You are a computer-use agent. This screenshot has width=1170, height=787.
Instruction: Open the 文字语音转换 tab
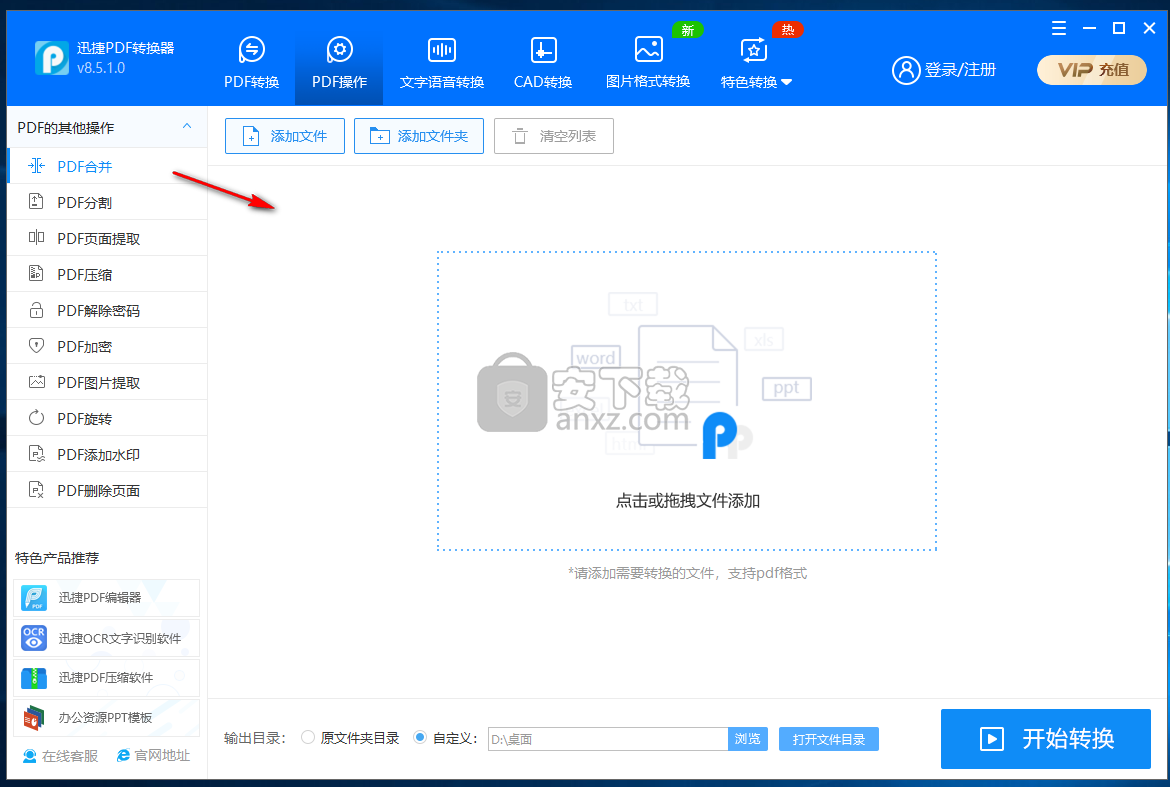[442, 63]
